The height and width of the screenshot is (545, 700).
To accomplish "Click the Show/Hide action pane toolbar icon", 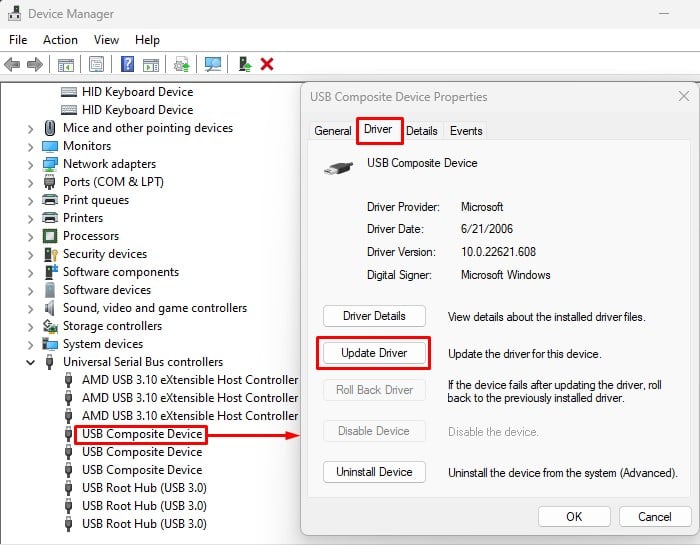I will click(151, 65).
